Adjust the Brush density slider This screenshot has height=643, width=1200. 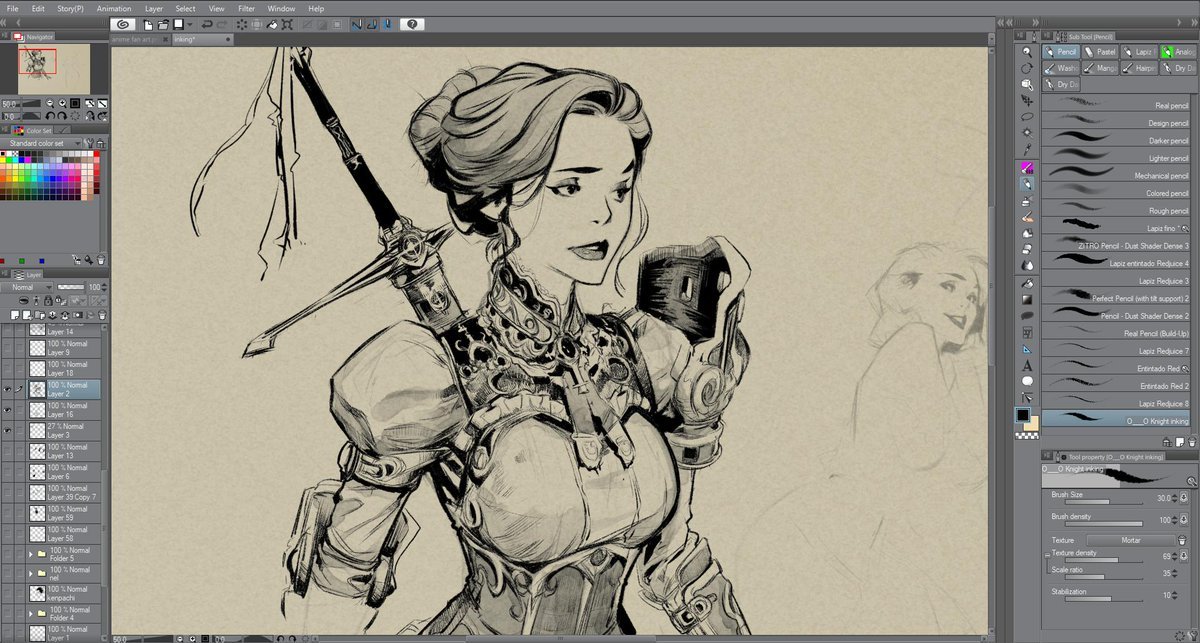tap(1097, 522)
